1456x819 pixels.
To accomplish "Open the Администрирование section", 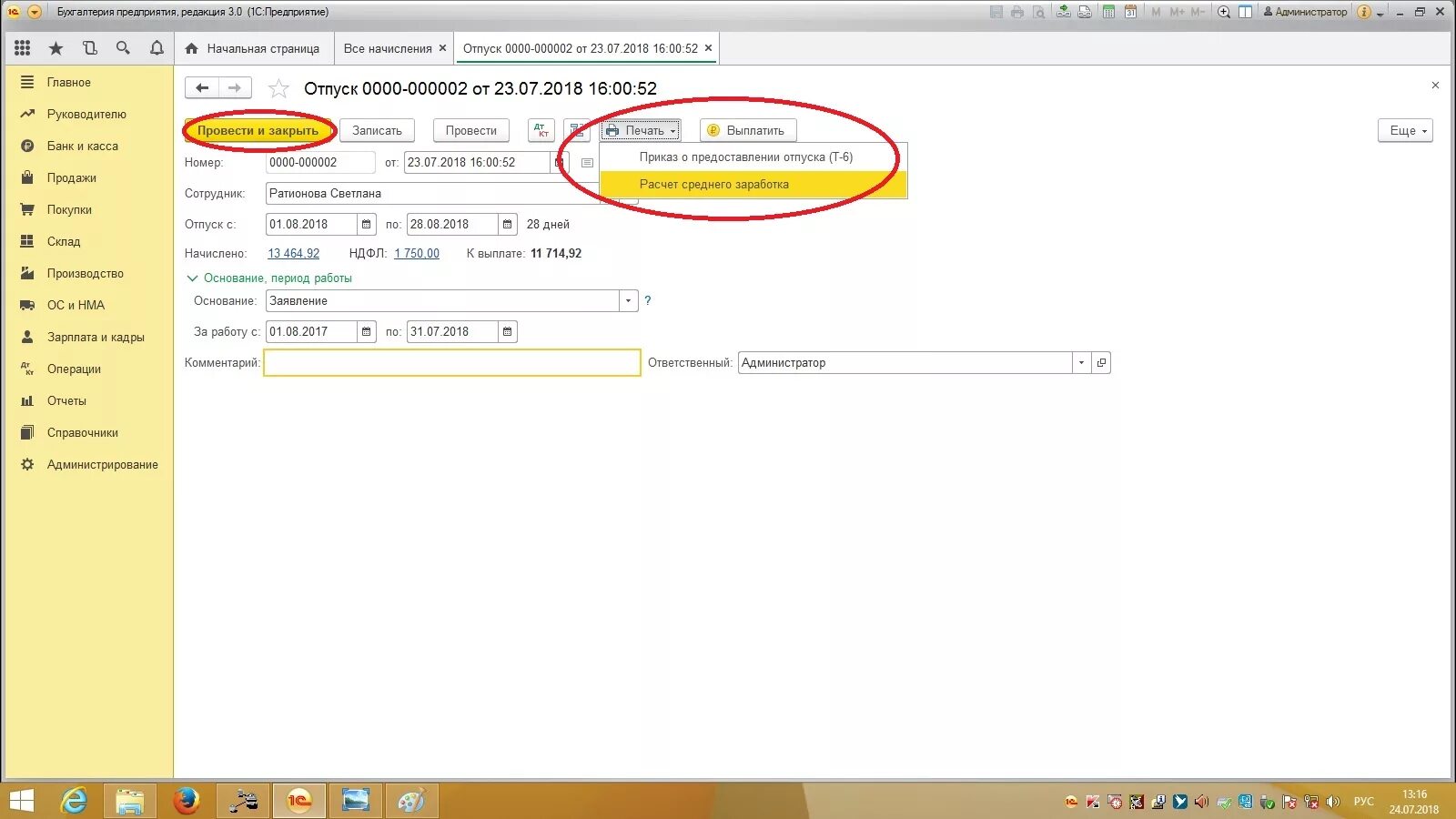I will coord(88,464).
